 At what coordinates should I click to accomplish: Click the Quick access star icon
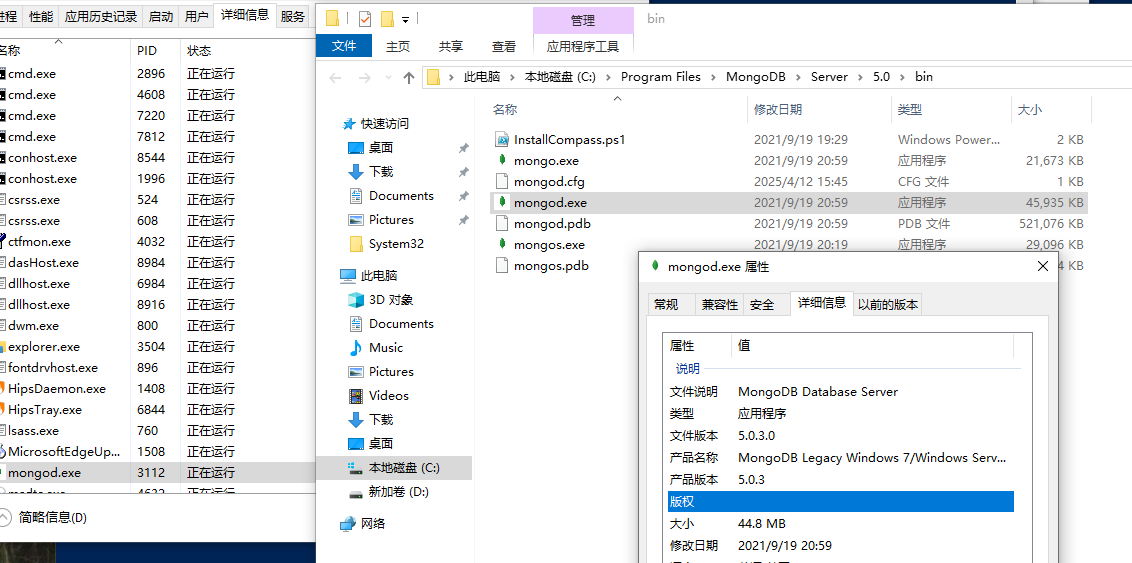tap(349, 123)
